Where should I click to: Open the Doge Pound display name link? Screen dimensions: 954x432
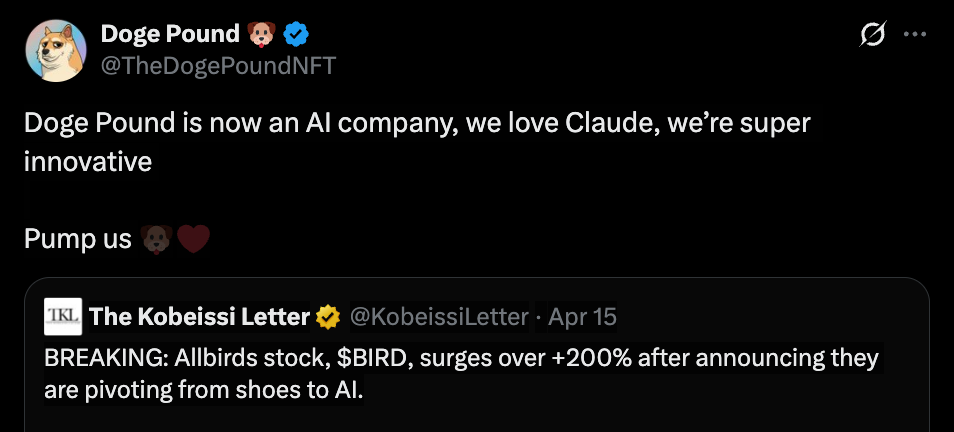pos(170,34)
